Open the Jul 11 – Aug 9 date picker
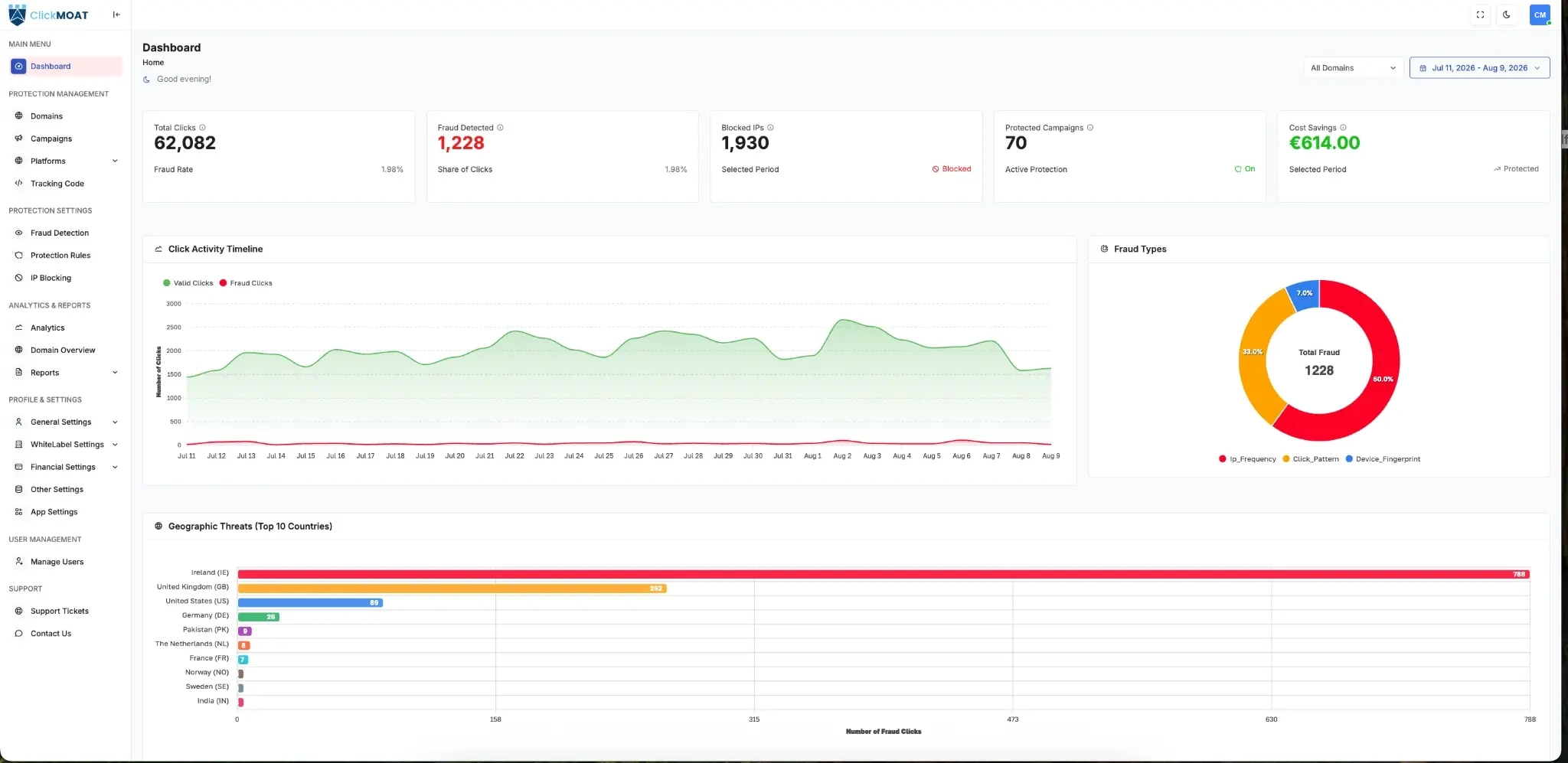This screenshot has height=763, width=1568. pyautogui.click(x=1479, y=68)
